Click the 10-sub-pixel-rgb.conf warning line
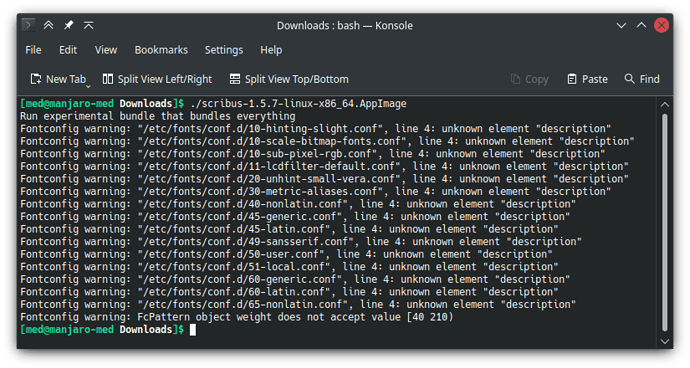Screen dimensions: 690x368 [312, 154]
